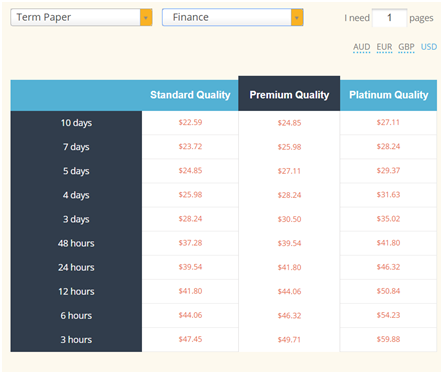Click the 5 days deadline row
443x374 pixels.
76,171
